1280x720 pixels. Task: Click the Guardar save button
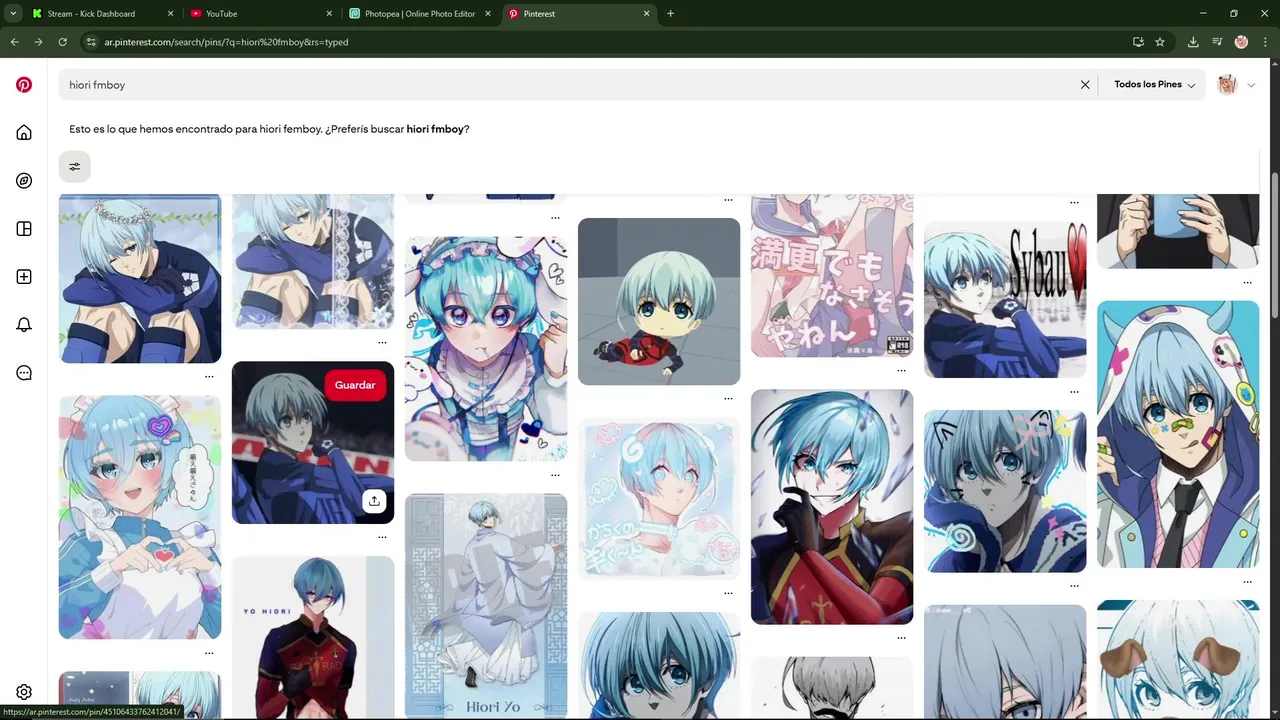(x=355, y=385)
